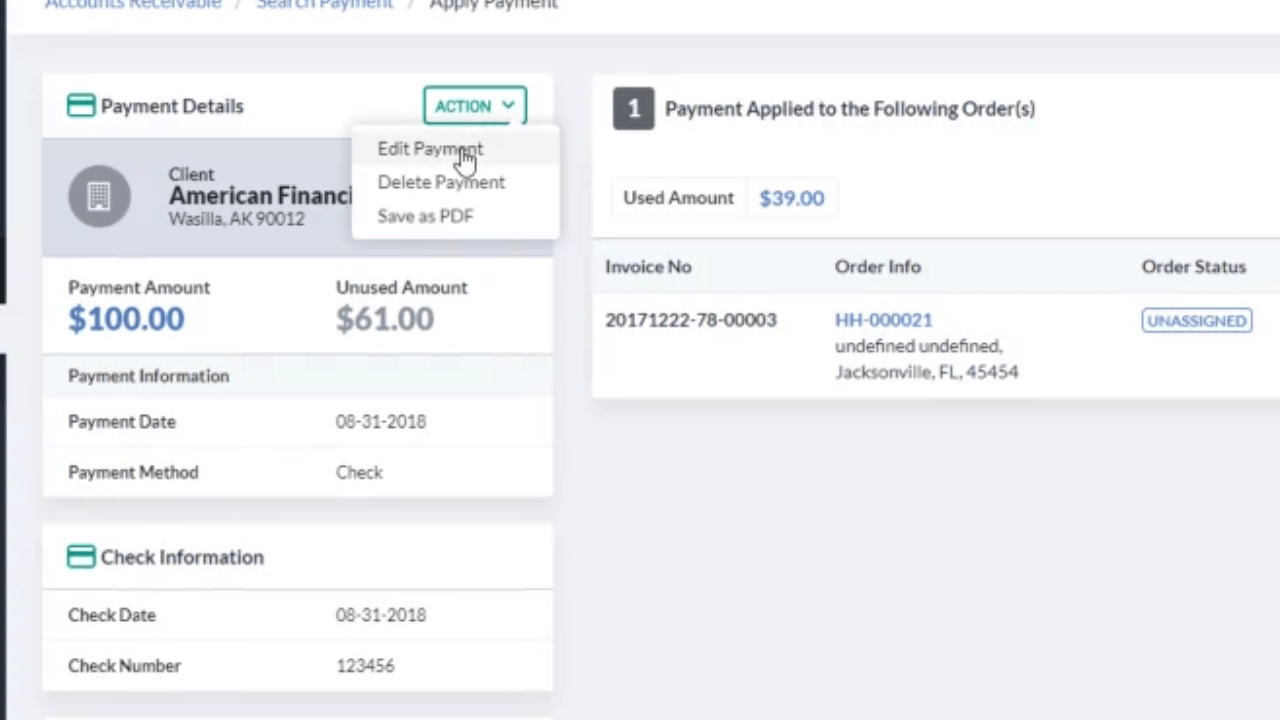Choose Delete Payment from Action menu
The image size is (1280, 720).
pos(441,181)
